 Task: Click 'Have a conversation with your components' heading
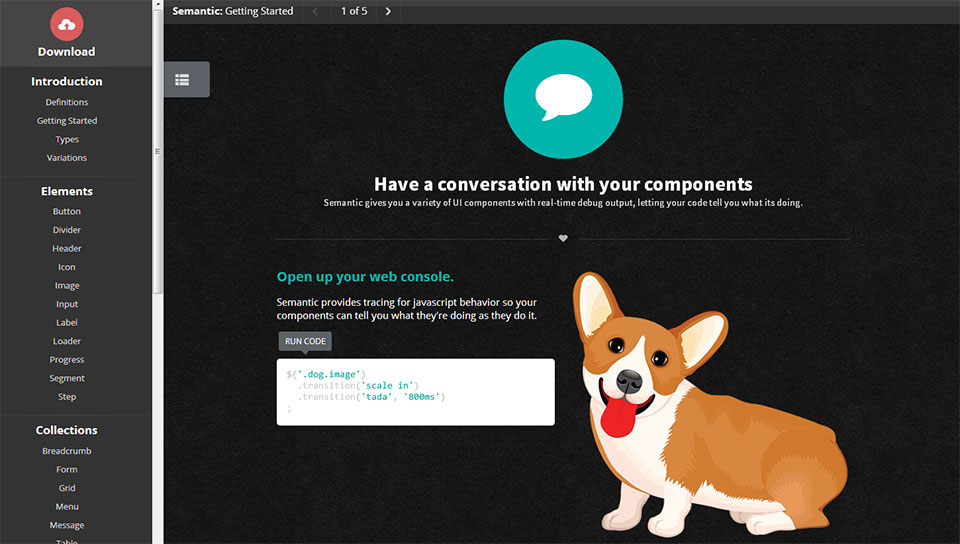point(563,184)
